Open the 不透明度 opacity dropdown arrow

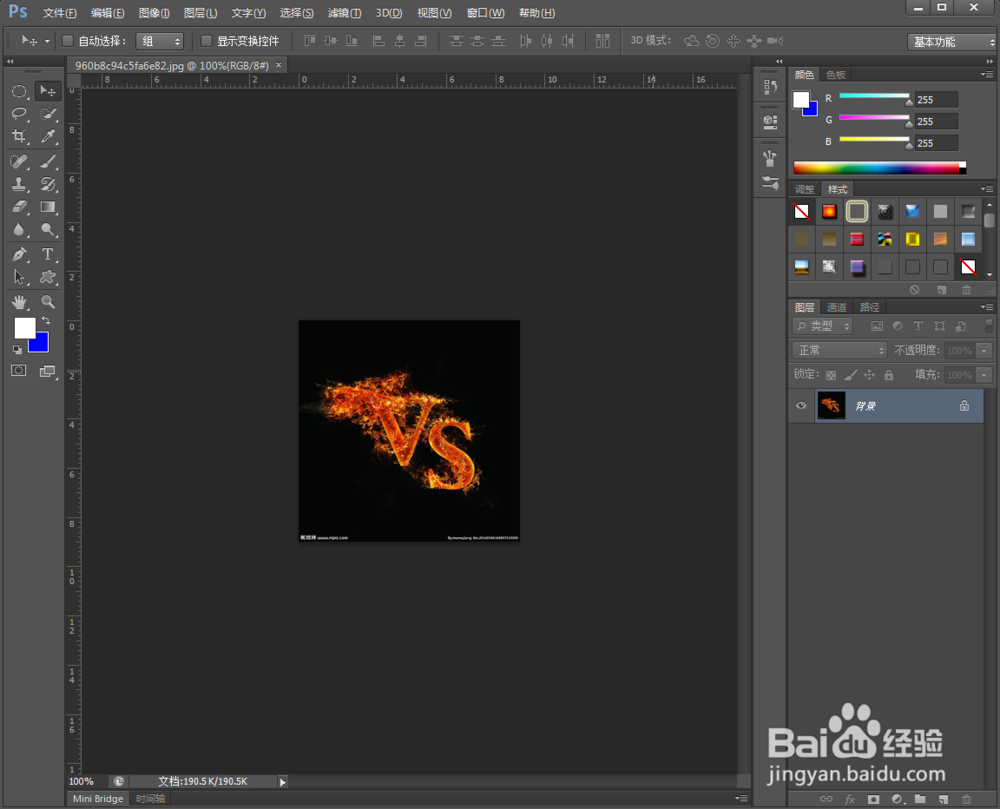pos(984,351)
